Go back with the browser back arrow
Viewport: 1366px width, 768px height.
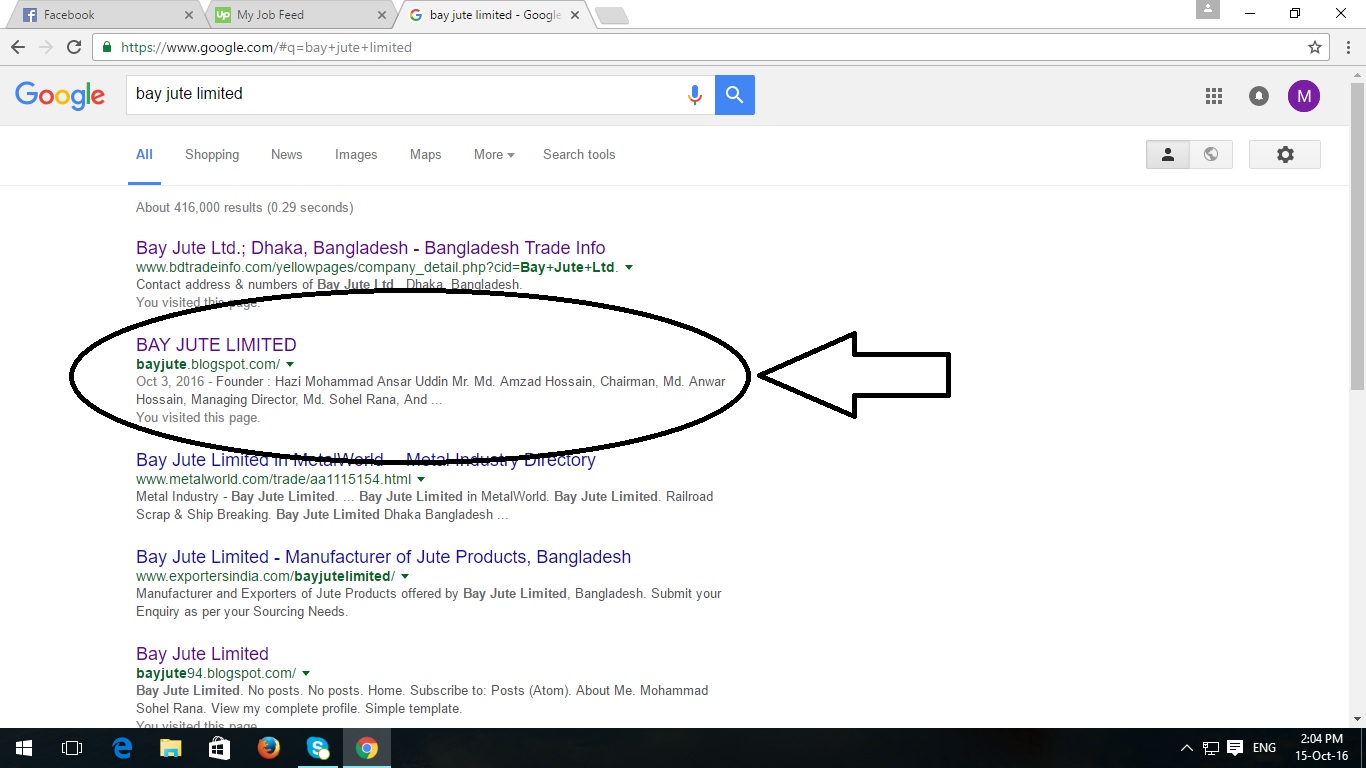pyautogui.click(x=18, y=47)
